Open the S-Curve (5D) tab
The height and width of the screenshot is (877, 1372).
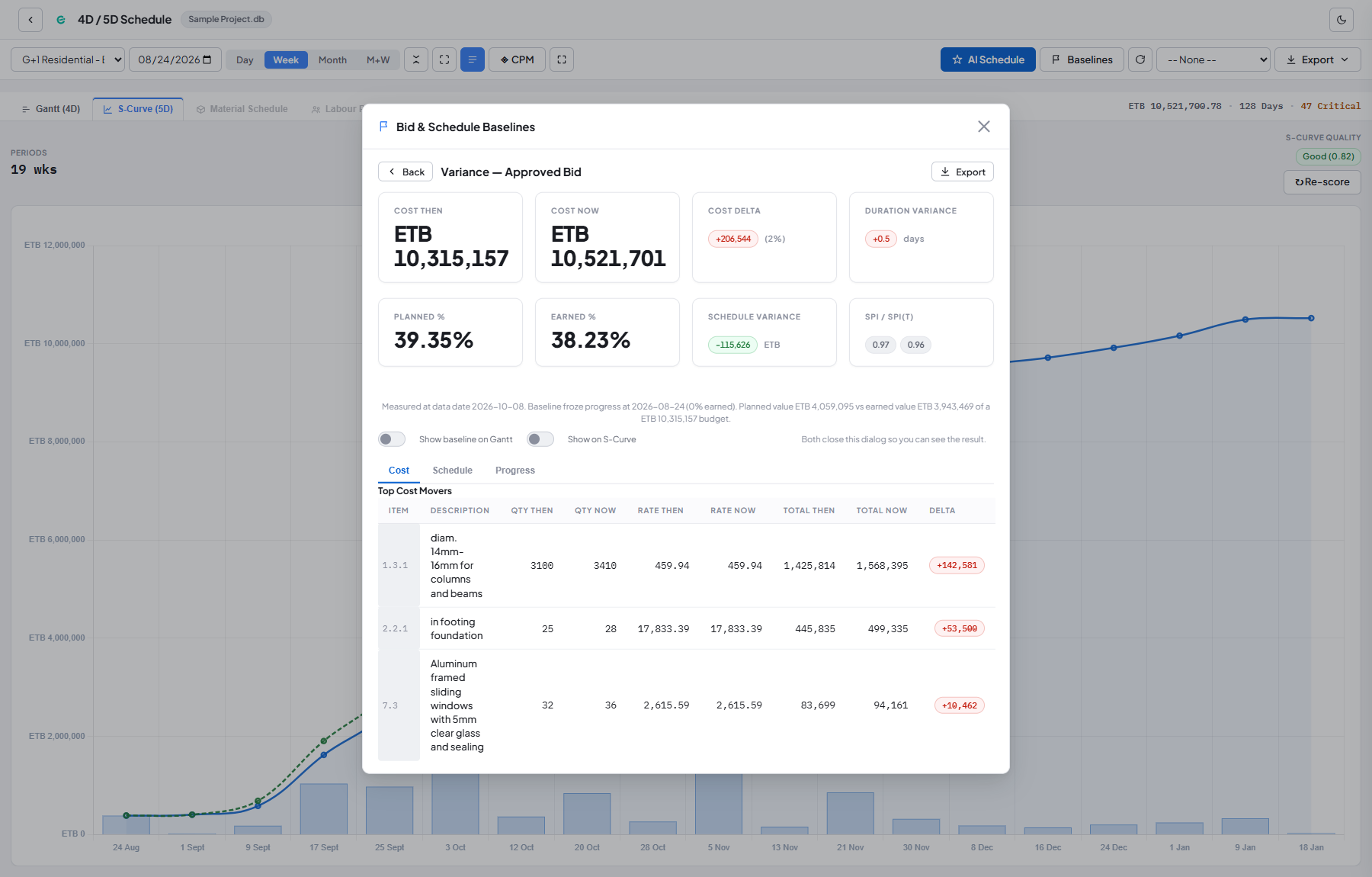(138, 109)
